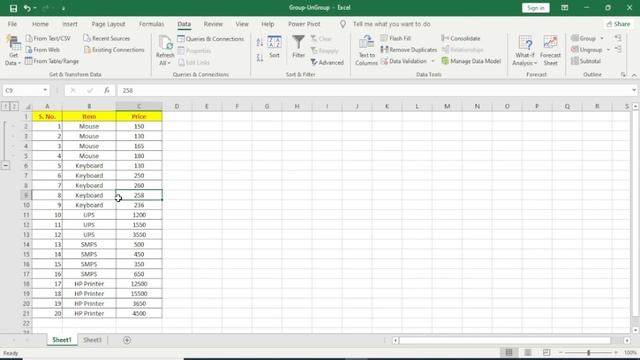Open Advanced filter options
Screen dimensions: 640x360
pyautogui.click(x=327, y=62)
